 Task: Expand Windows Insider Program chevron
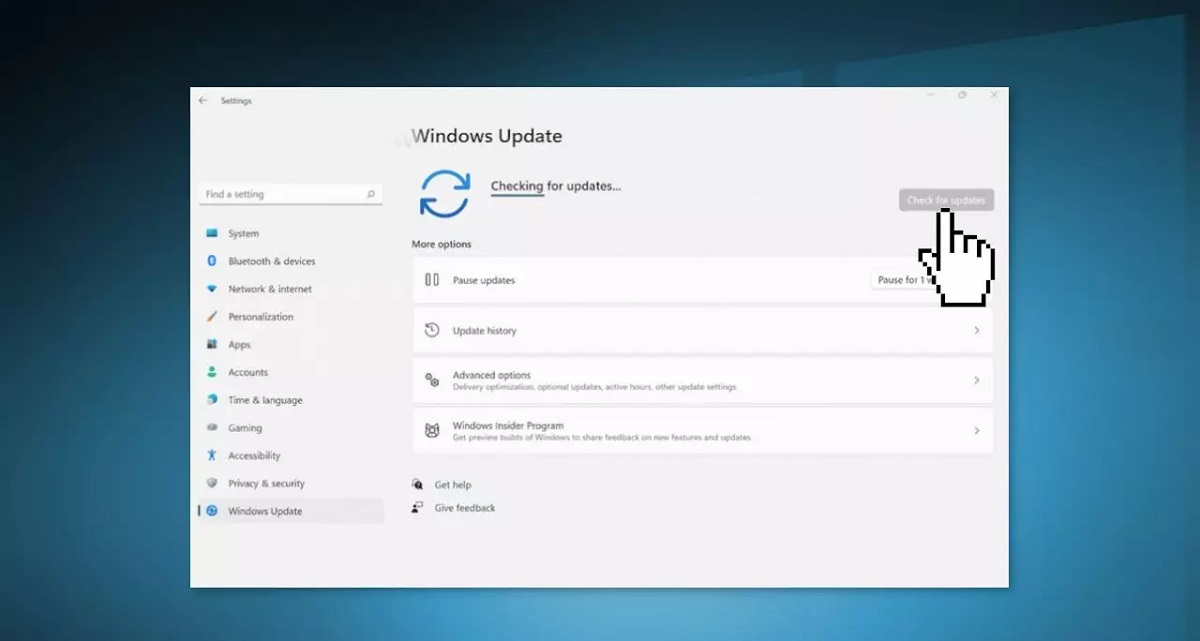[977, 431]
